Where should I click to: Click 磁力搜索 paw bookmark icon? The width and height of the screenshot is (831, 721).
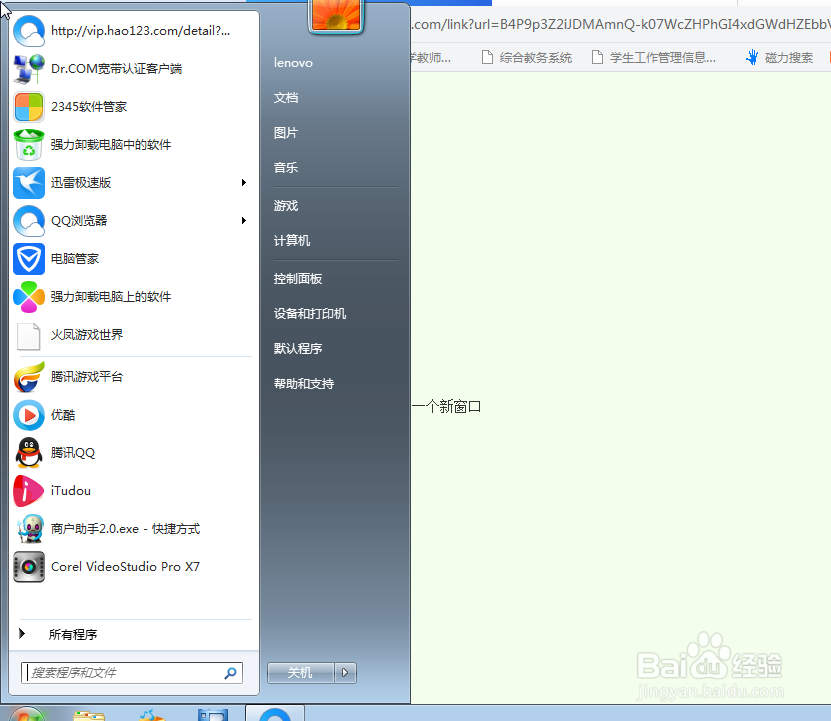(x=752, y=57)
